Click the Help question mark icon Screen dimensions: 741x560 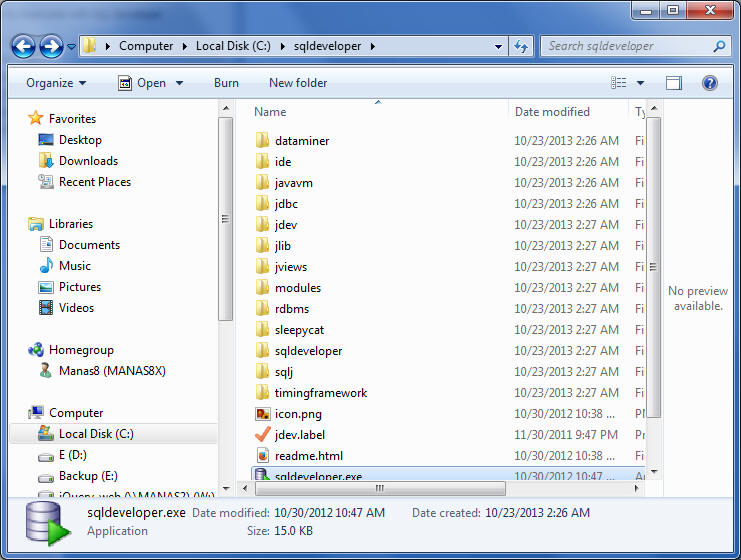pyautogui.click(x=709, y=83)
